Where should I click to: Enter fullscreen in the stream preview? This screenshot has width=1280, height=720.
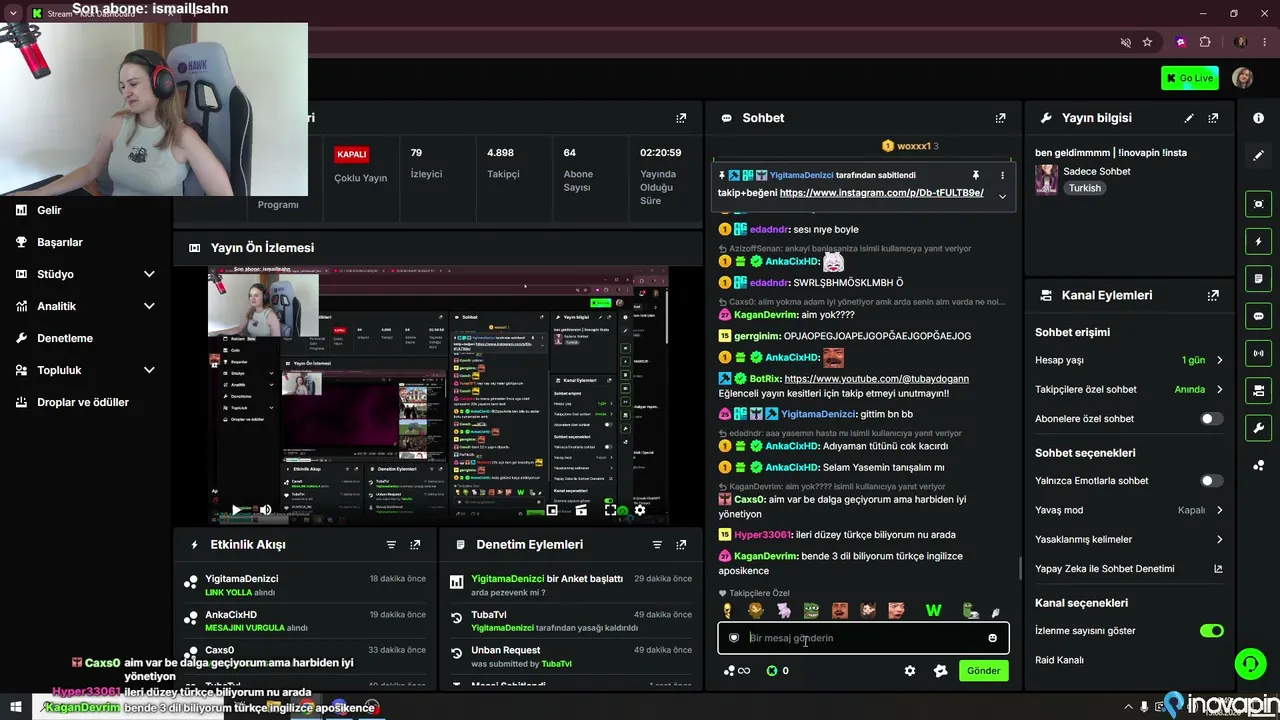click(611, 510)
